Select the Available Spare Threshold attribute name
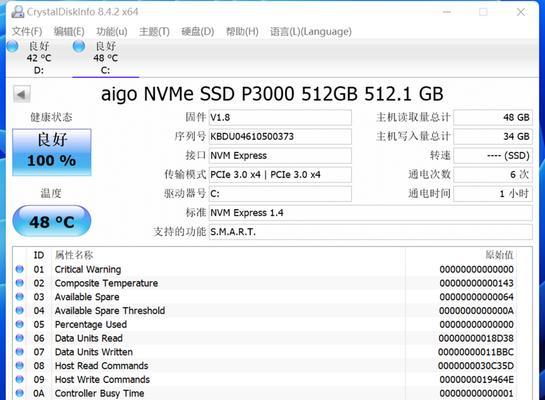Image resolution: width=545 pixels, height=400 pixels. point(110,311)
